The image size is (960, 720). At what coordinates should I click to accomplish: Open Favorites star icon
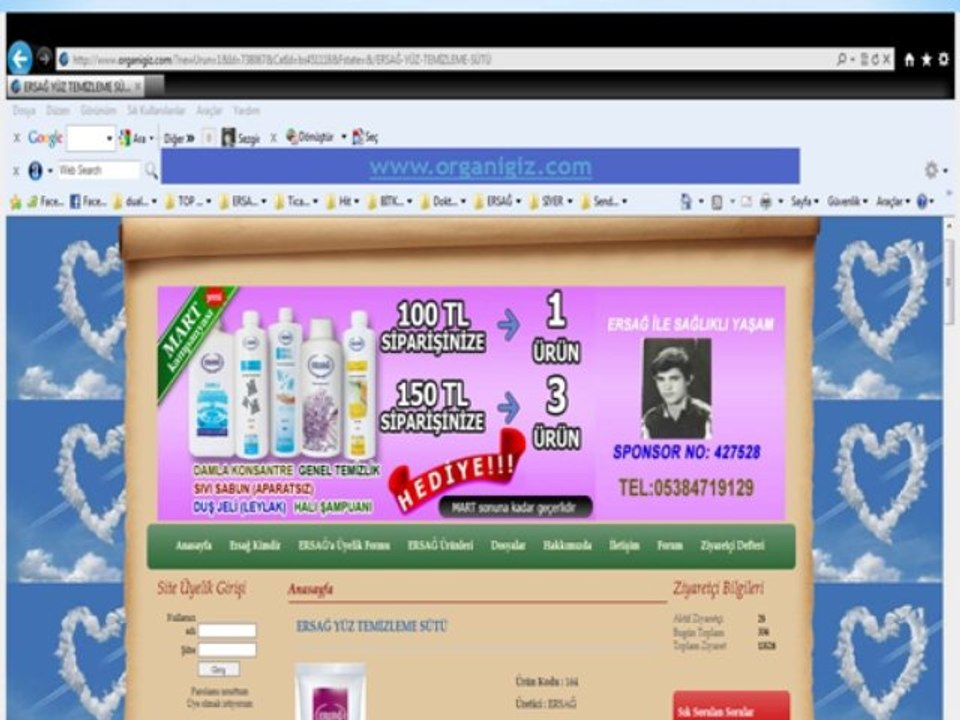(926, 59)
